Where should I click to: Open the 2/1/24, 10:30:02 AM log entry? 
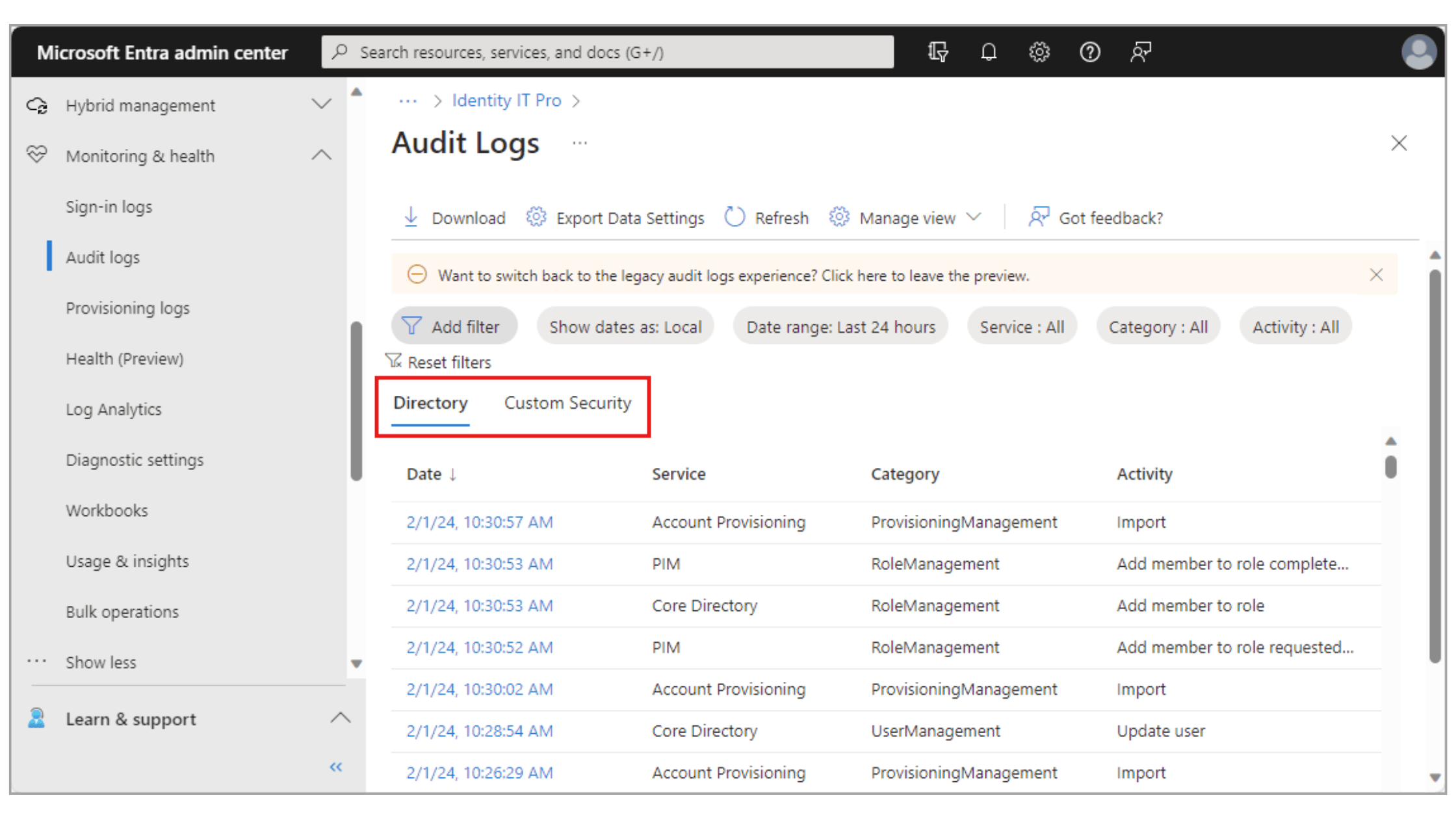(x=480, y=690)
